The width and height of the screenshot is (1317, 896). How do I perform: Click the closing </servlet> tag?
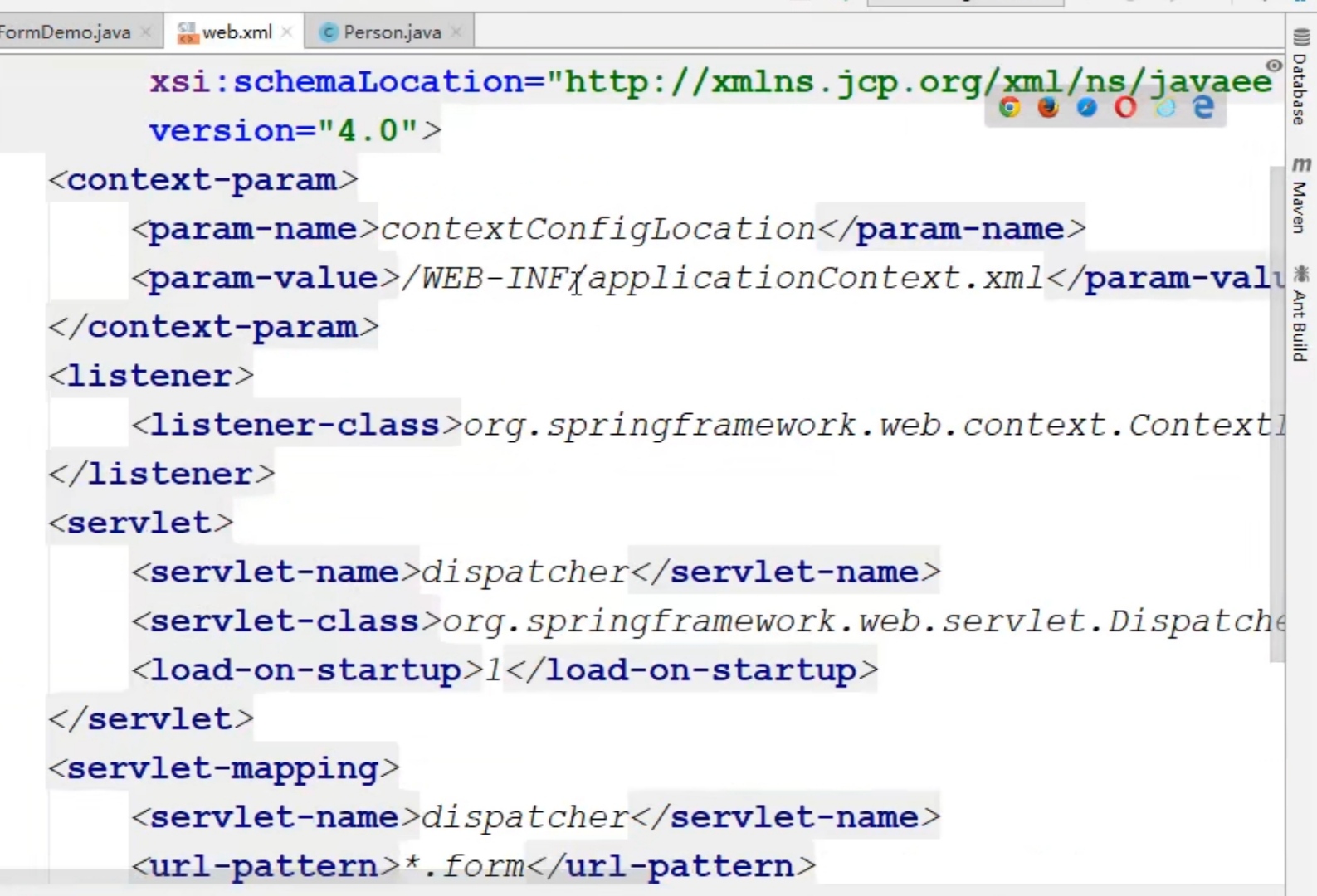(151, 718)
